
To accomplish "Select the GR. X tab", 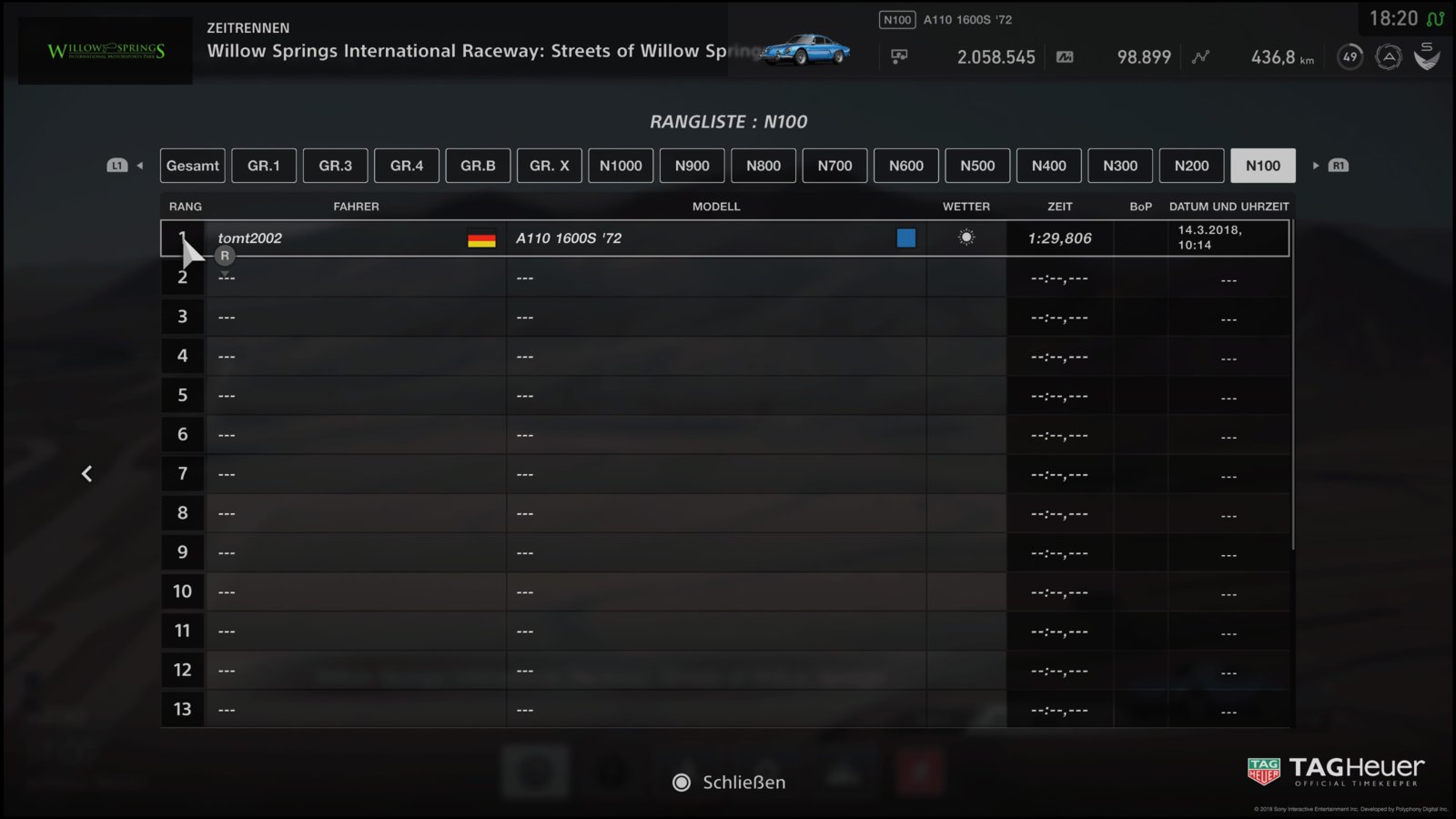I will [550, 166].
